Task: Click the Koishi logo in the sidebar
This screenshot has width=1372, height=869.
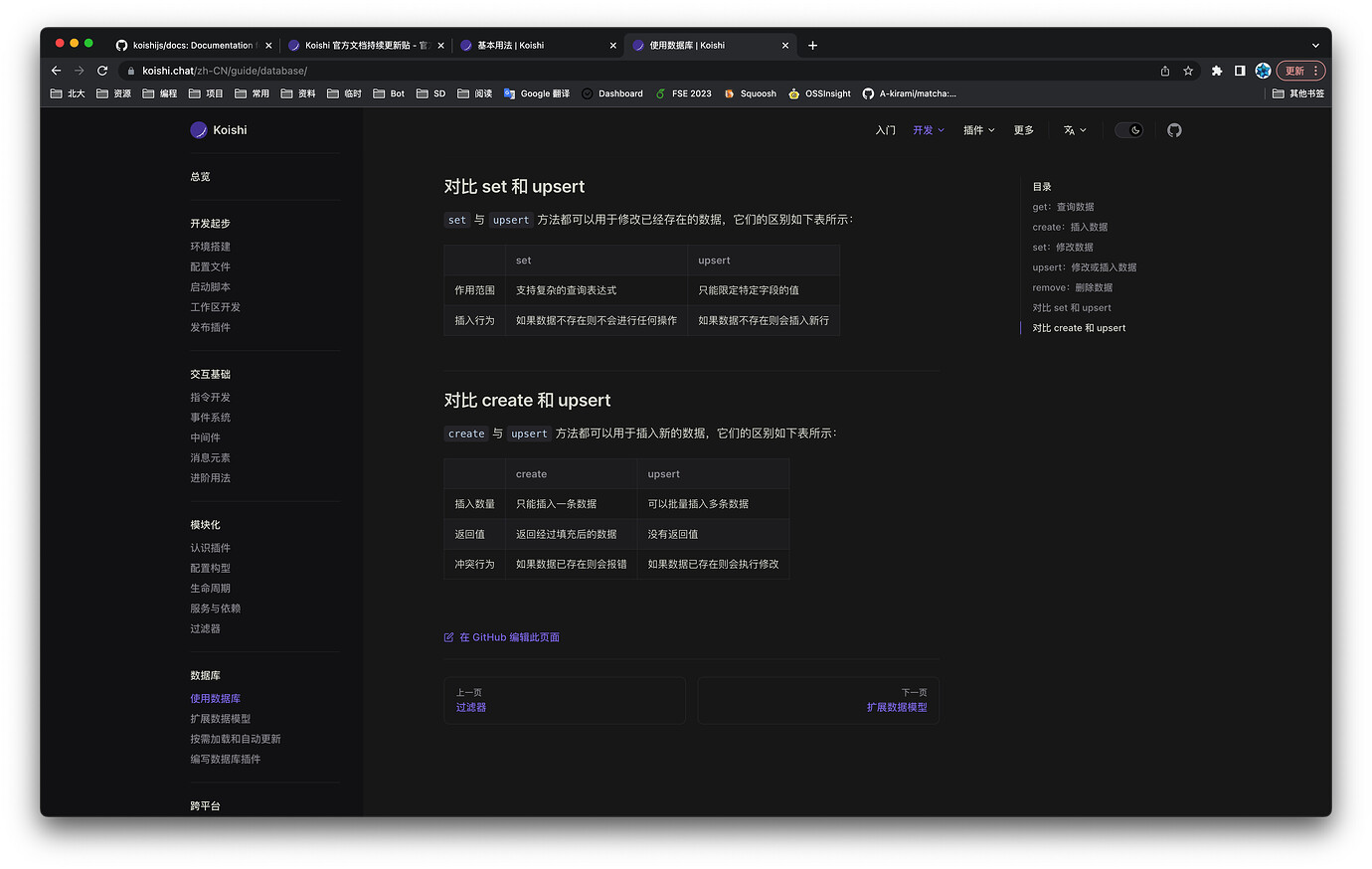Action: (x=198, y=129)
